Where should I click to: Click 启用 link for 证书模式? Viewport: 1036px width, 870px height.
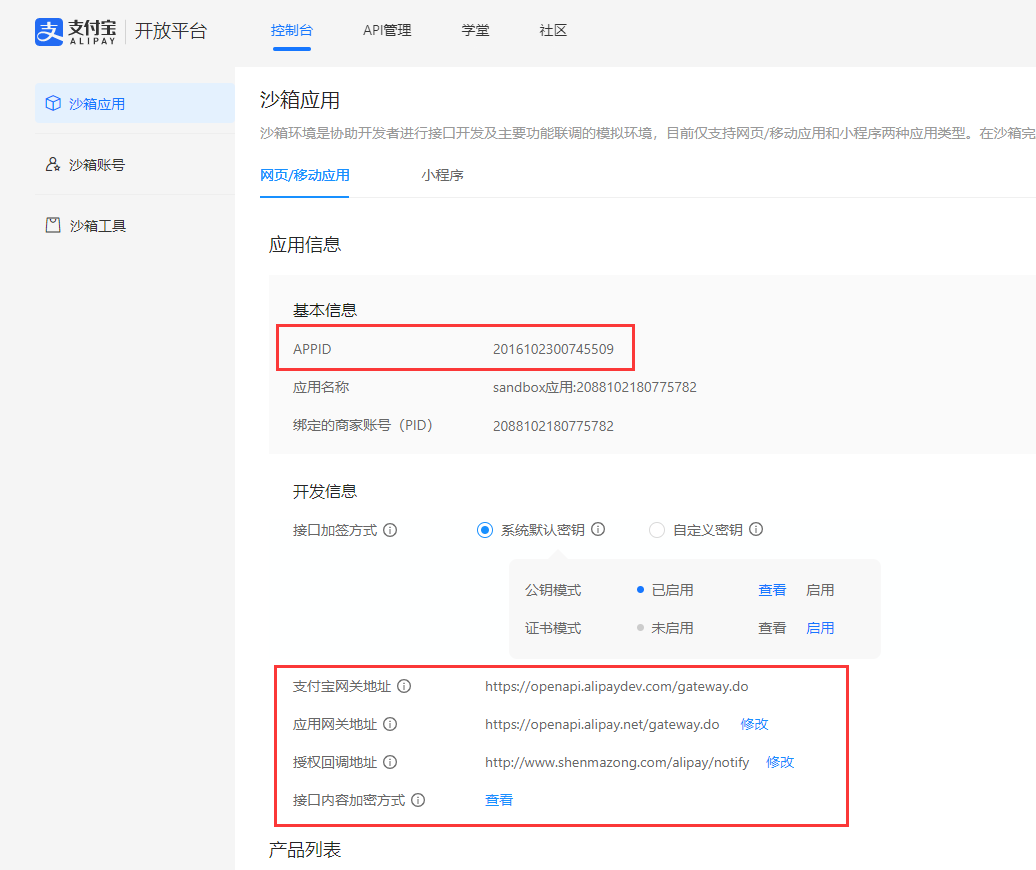click(x=820, y=628)
